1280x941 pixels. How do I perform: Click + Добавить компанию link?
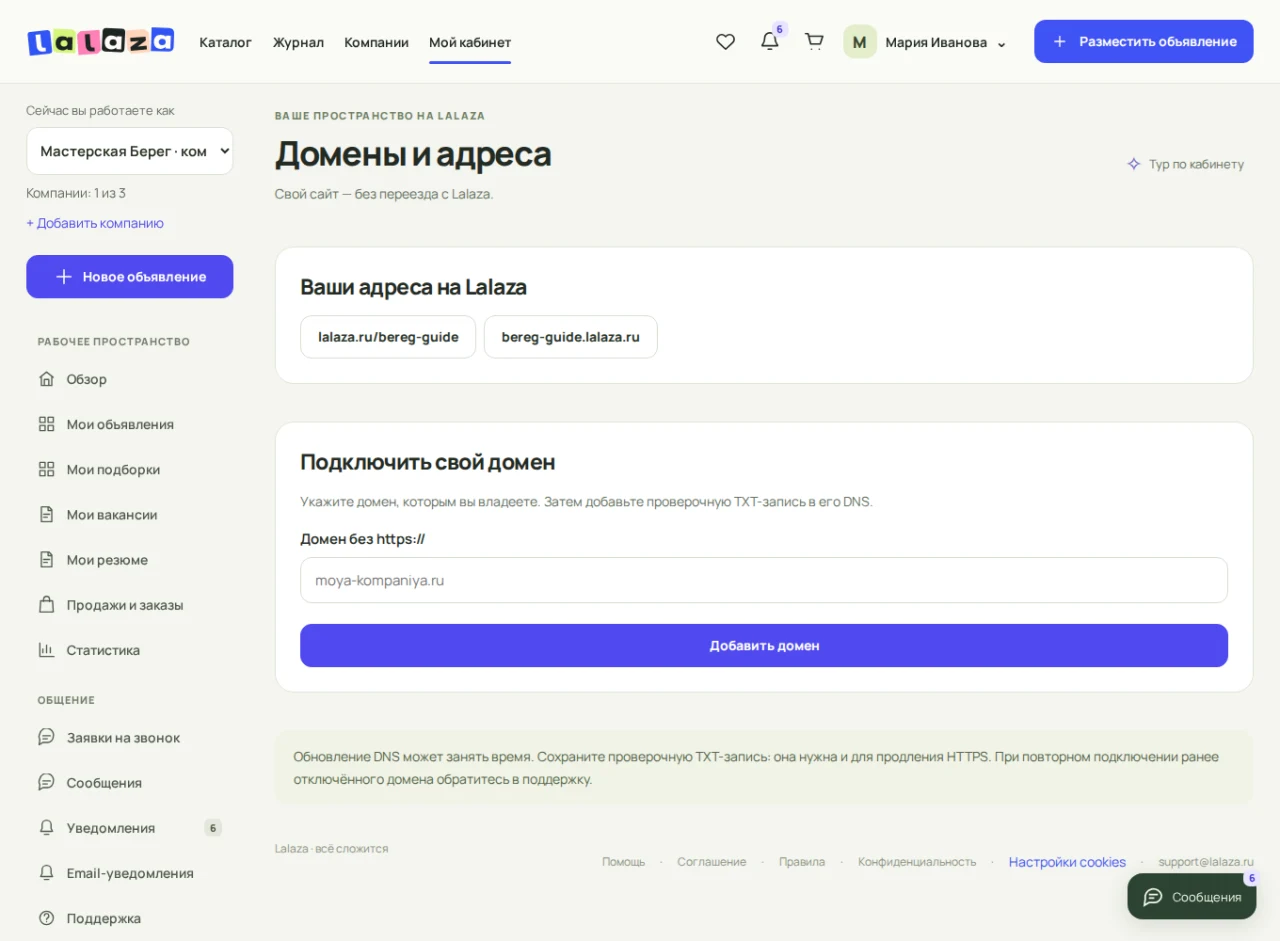coord(95,223)
